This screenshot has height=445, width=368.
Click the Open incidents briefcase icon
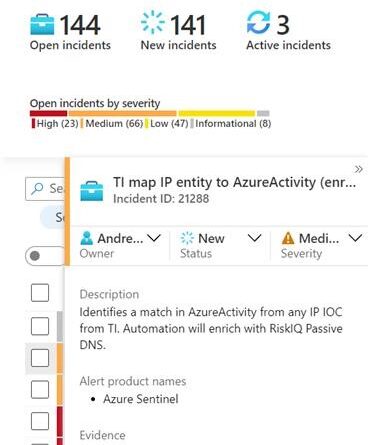(42, 24)
